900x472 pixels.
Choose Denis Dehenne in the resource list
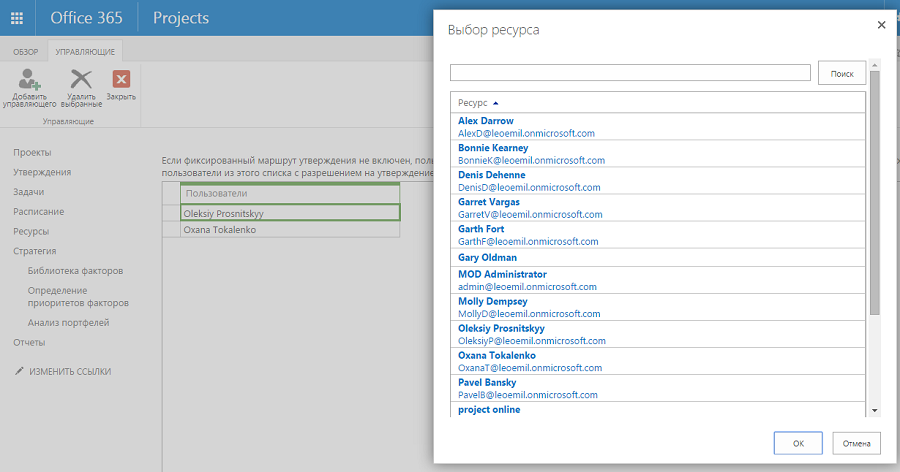[x=491, y=175]
